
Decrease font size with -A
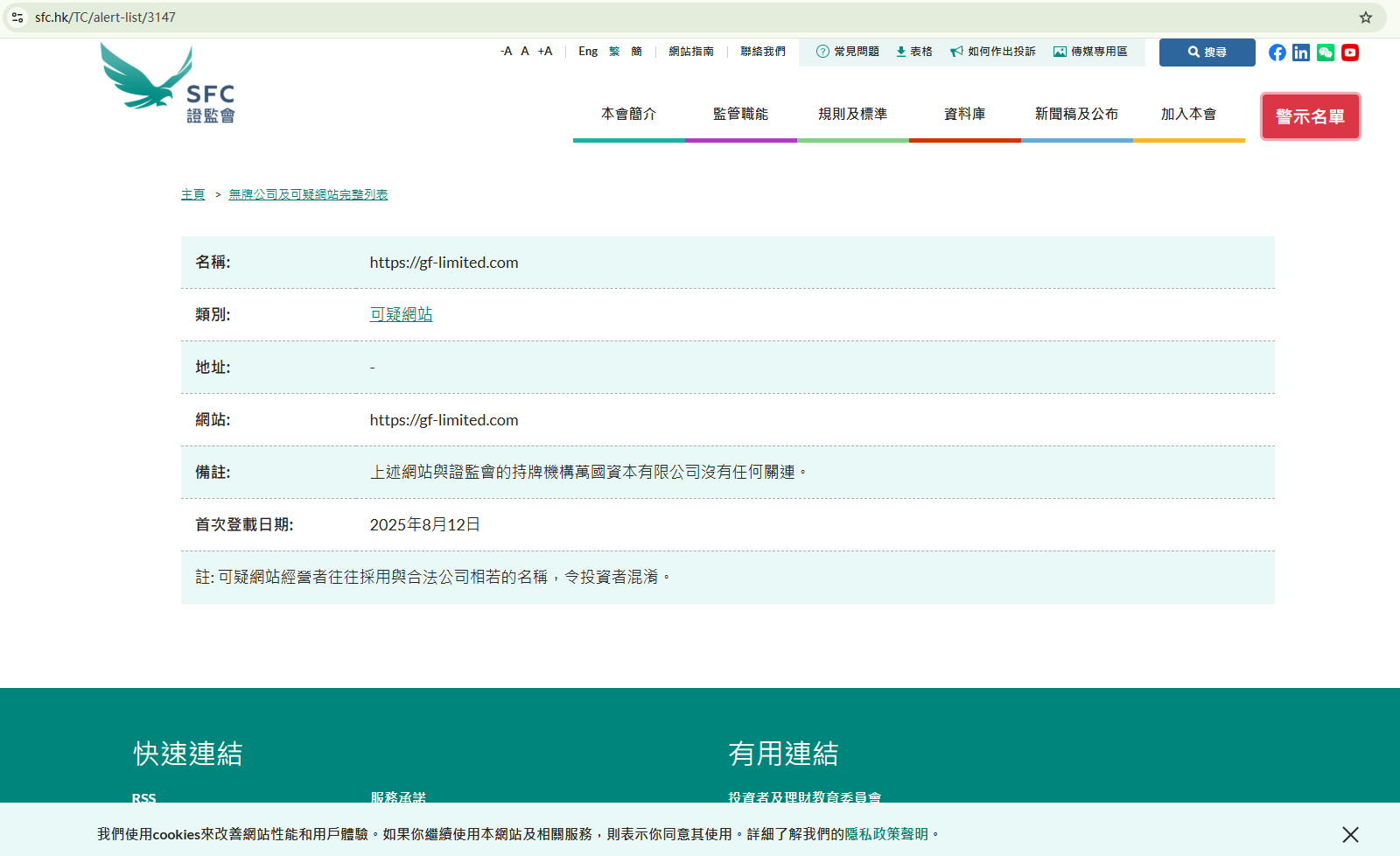pos(506,52)
